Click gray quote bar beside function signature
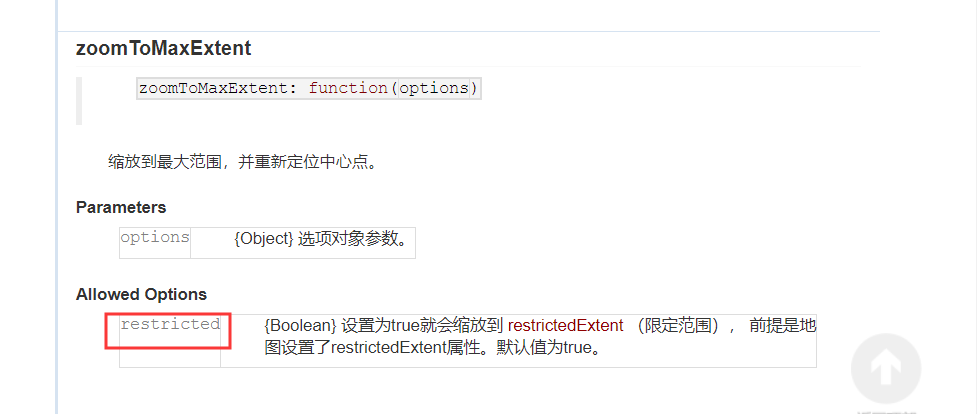Viewport: 977px width, 414px height. (79, 101)
